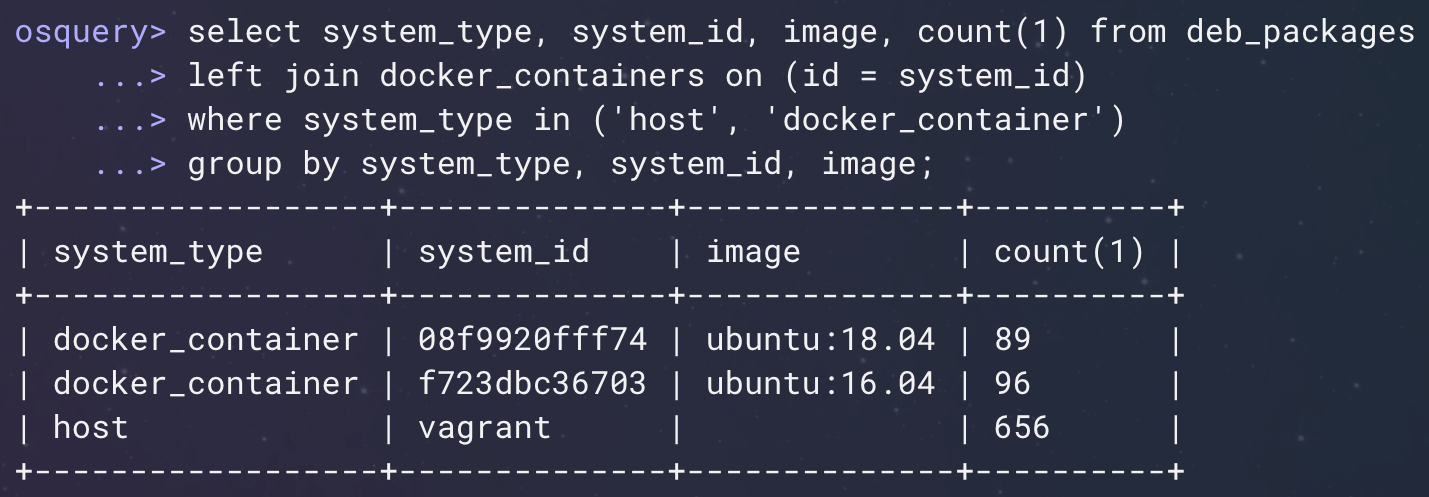Click the deb_packages table name in query
Image resolution: width=1429 pixels, height=497 pixels.
coord(1300,33)
